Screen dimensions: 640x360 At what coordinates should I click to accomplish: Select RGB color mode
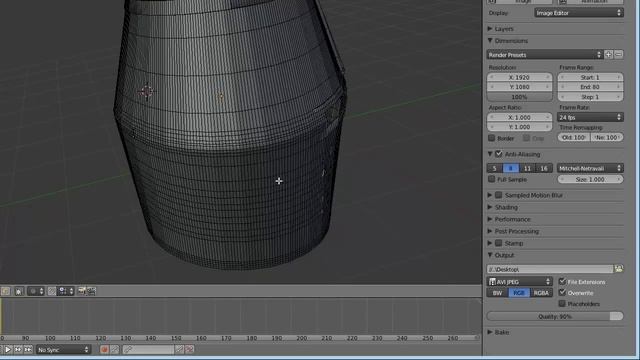pos(519,293)
